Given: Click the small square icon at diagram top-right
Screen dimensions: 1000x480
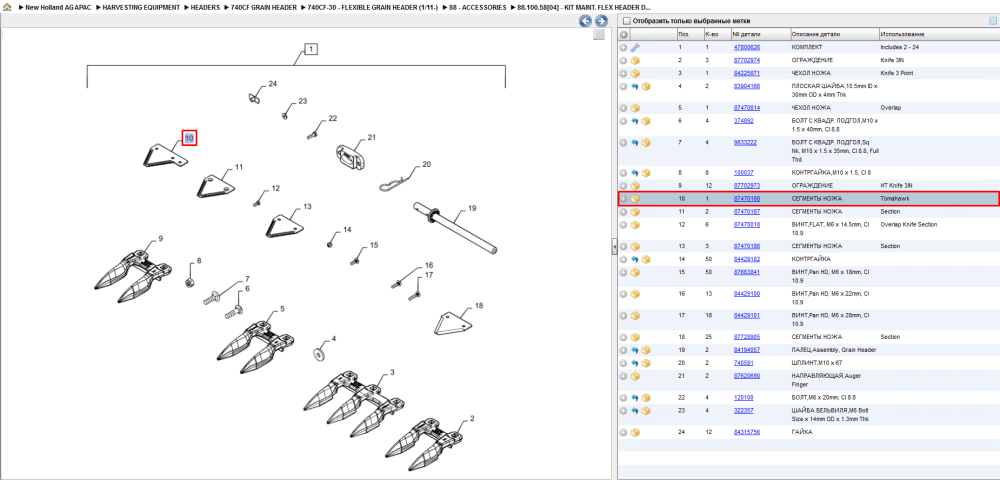Looking at the screenshot, I should 598,34.
